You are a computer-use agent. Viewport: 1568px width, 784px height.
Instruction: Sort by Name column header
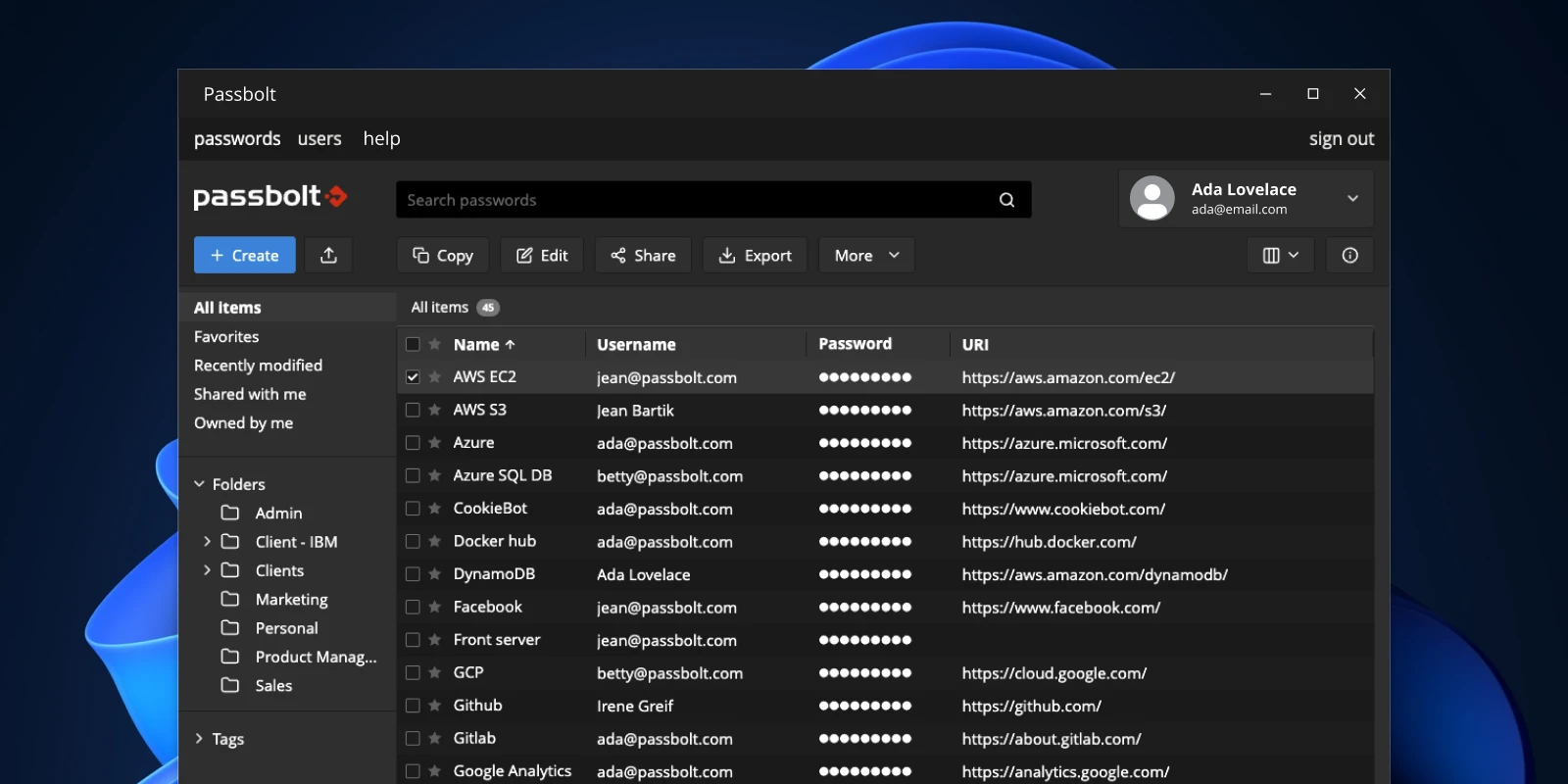pyautogui.click(x=484, y=344)
